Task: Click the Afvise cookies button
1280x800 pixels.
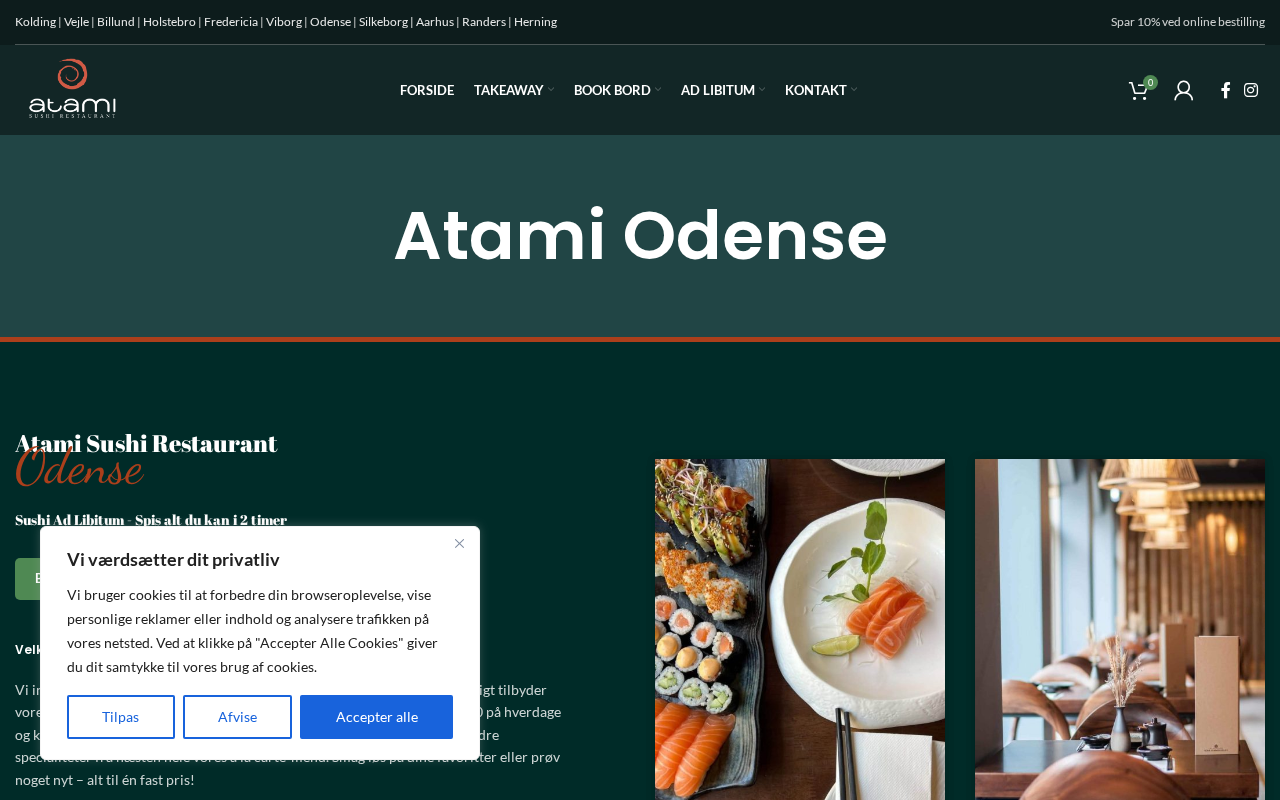Action: pyautogui.click(x=237, y=717)
